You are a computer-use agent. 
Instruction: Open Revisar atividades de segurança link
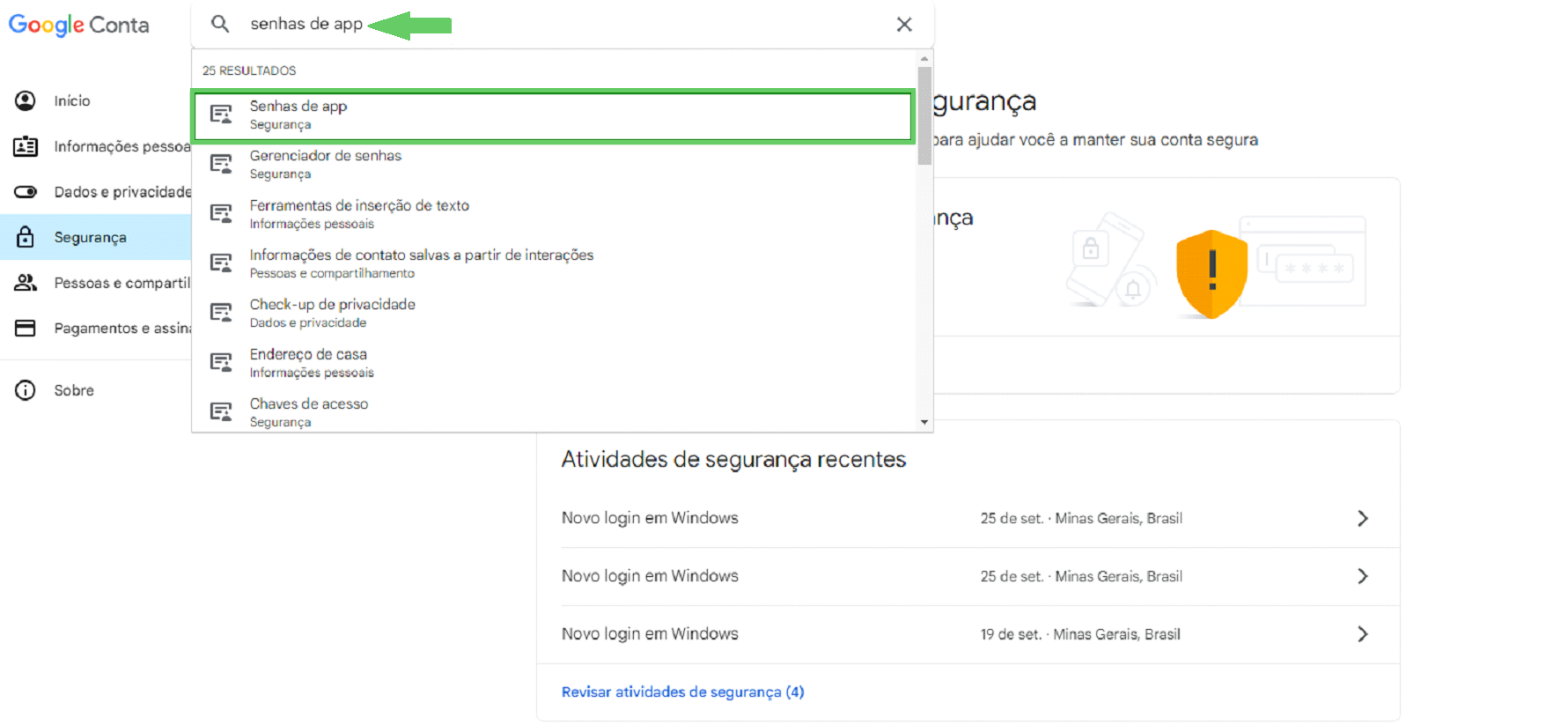(x=683, y=692)
